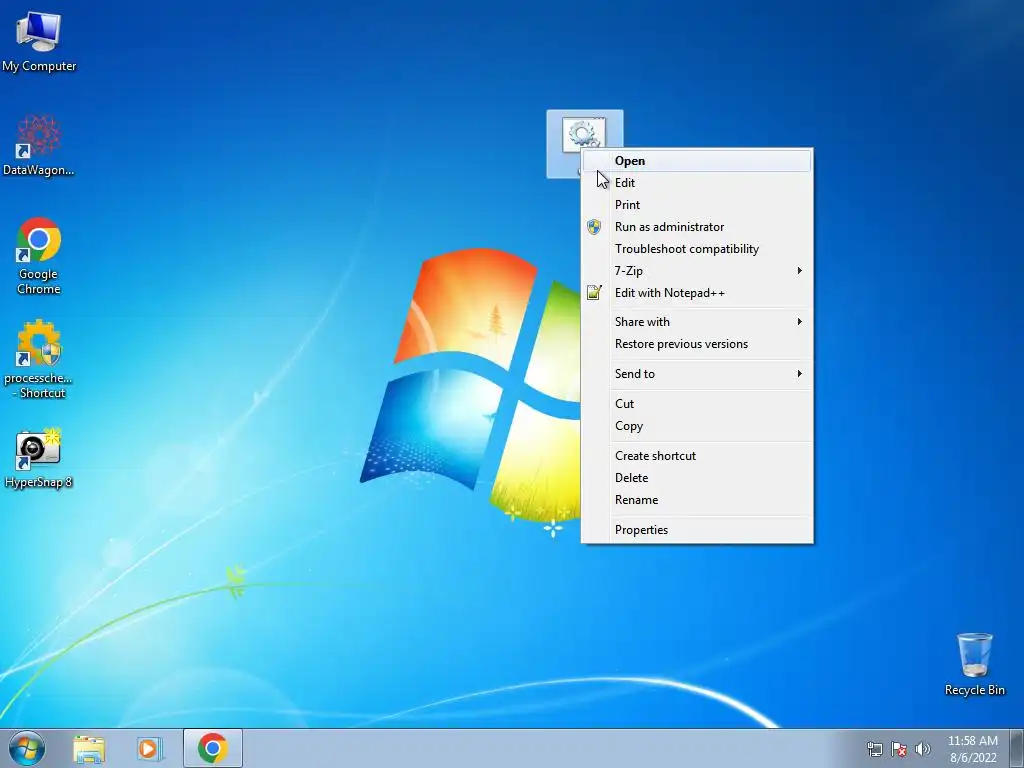Select the processsche... - Shortcut desktop icon
Screen dimensions: 1024x768
pyautogui.click(x=39, y=359)
